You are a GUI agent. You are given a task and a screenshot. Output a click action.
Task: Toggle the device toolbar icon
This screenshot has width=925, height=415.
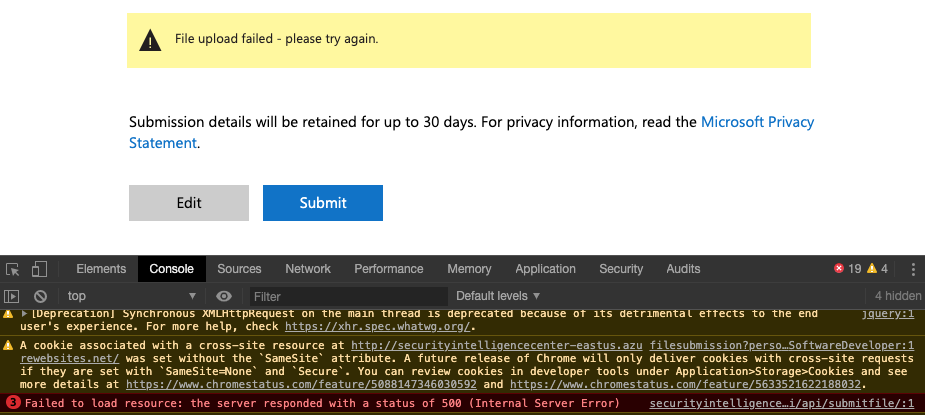pyautogui.click(x=39, y=269)
